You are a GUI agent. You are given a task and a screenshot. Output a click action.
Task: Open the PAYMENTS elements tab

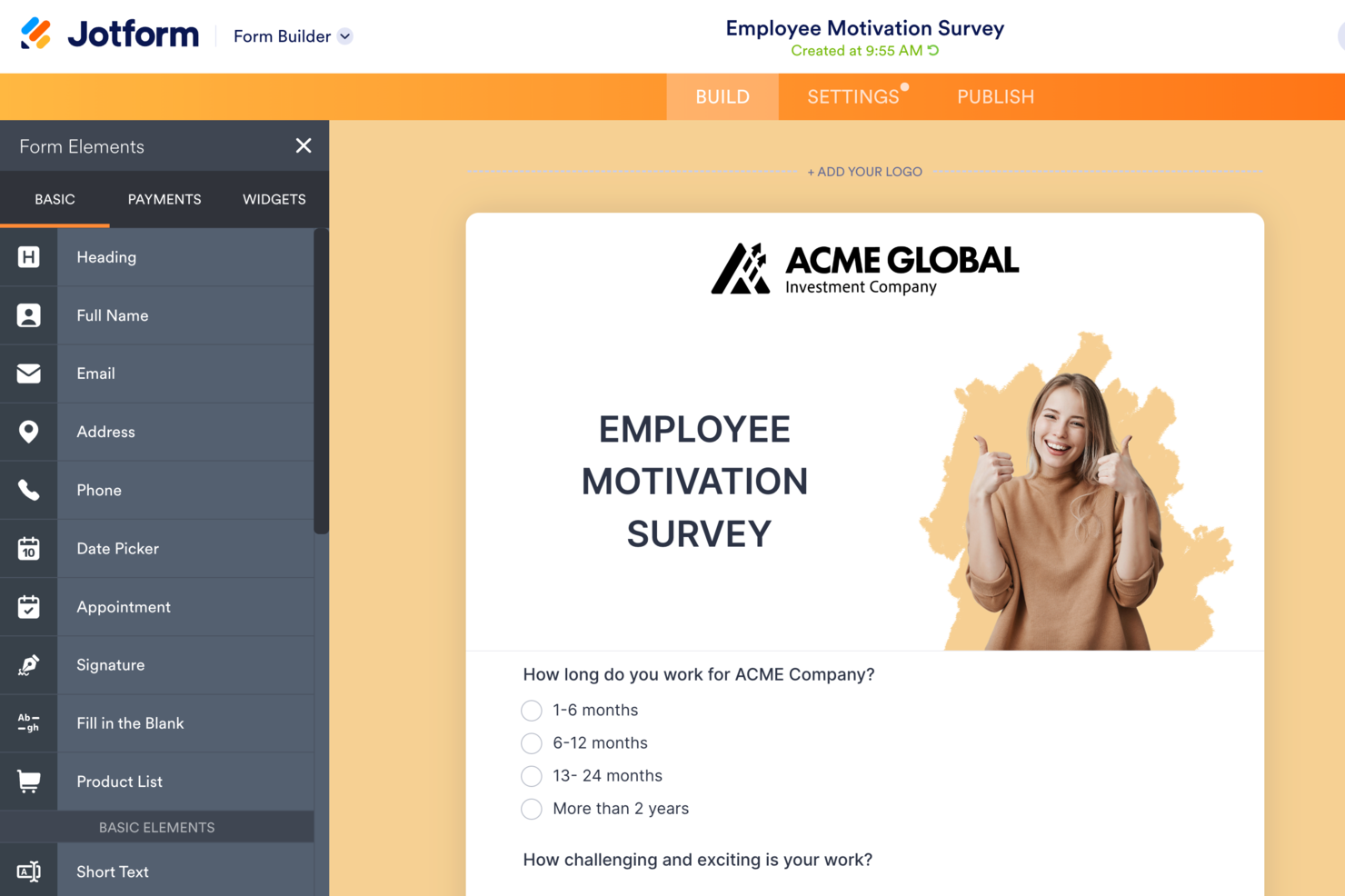(x=164, y=199)
